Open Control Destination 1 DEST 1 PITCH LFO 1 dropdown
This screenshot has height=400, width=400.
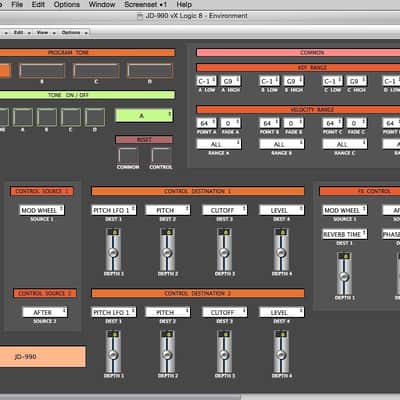pyautogui.click(x=114, y=210)
